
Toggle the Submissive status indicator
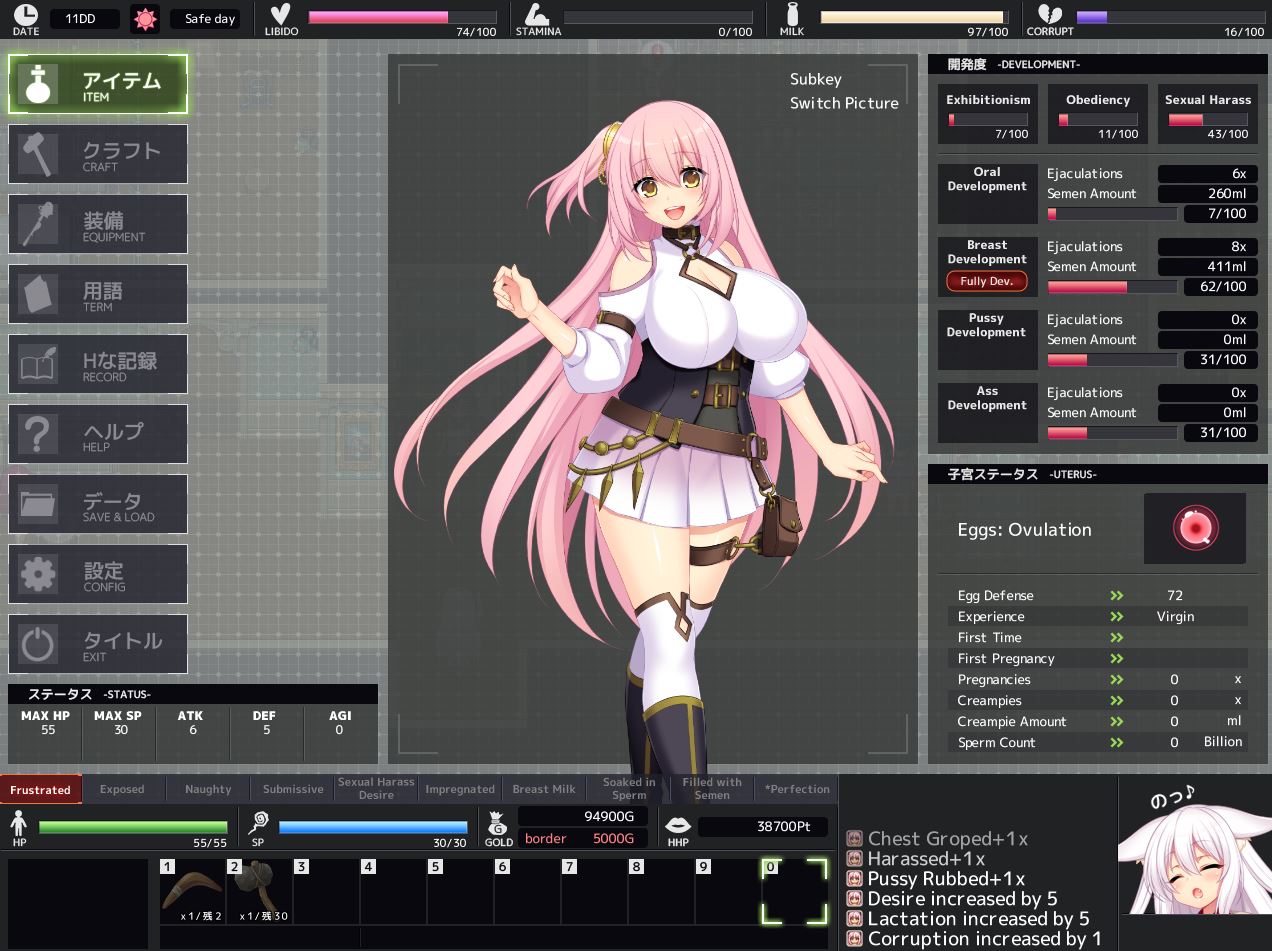(x=293, y=789)
